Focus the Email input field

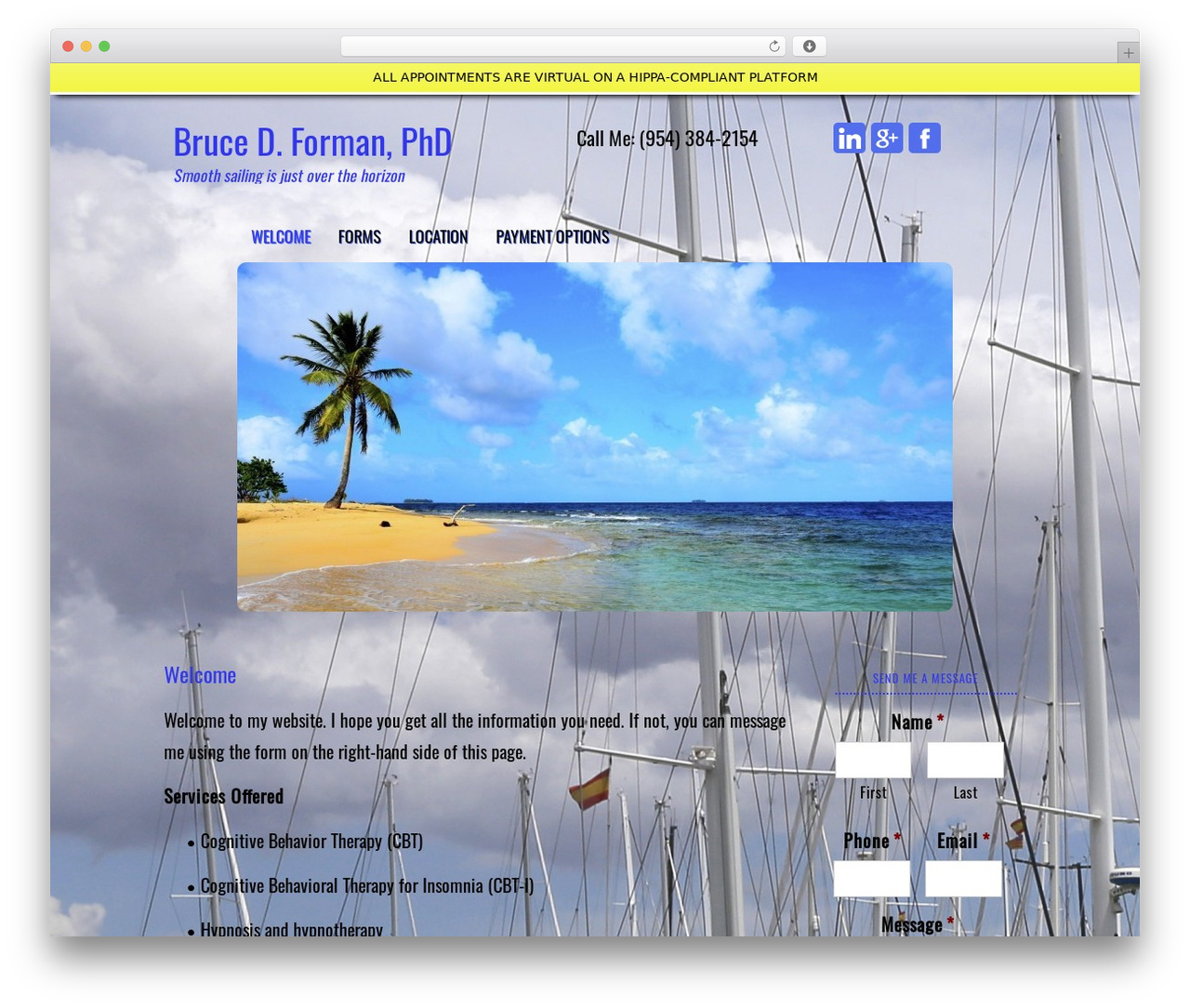(964, 879)
